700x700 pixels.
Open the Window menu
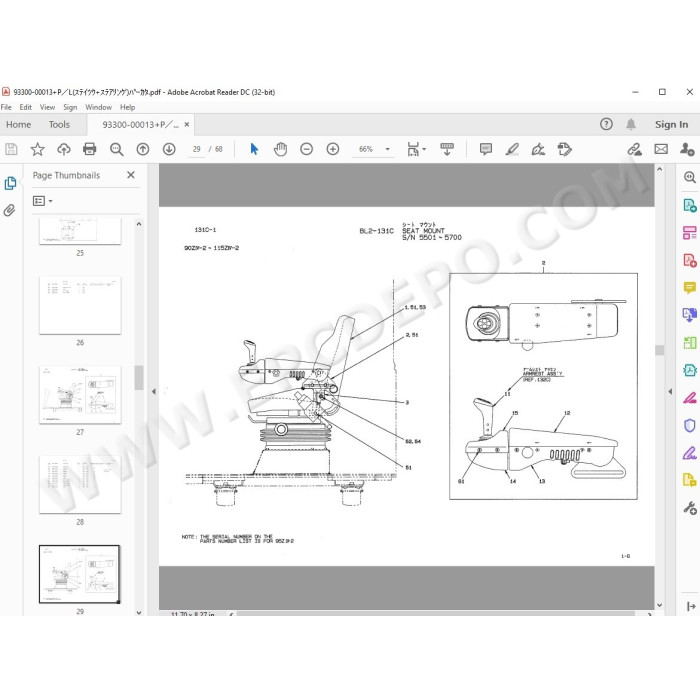pos(98,107)
